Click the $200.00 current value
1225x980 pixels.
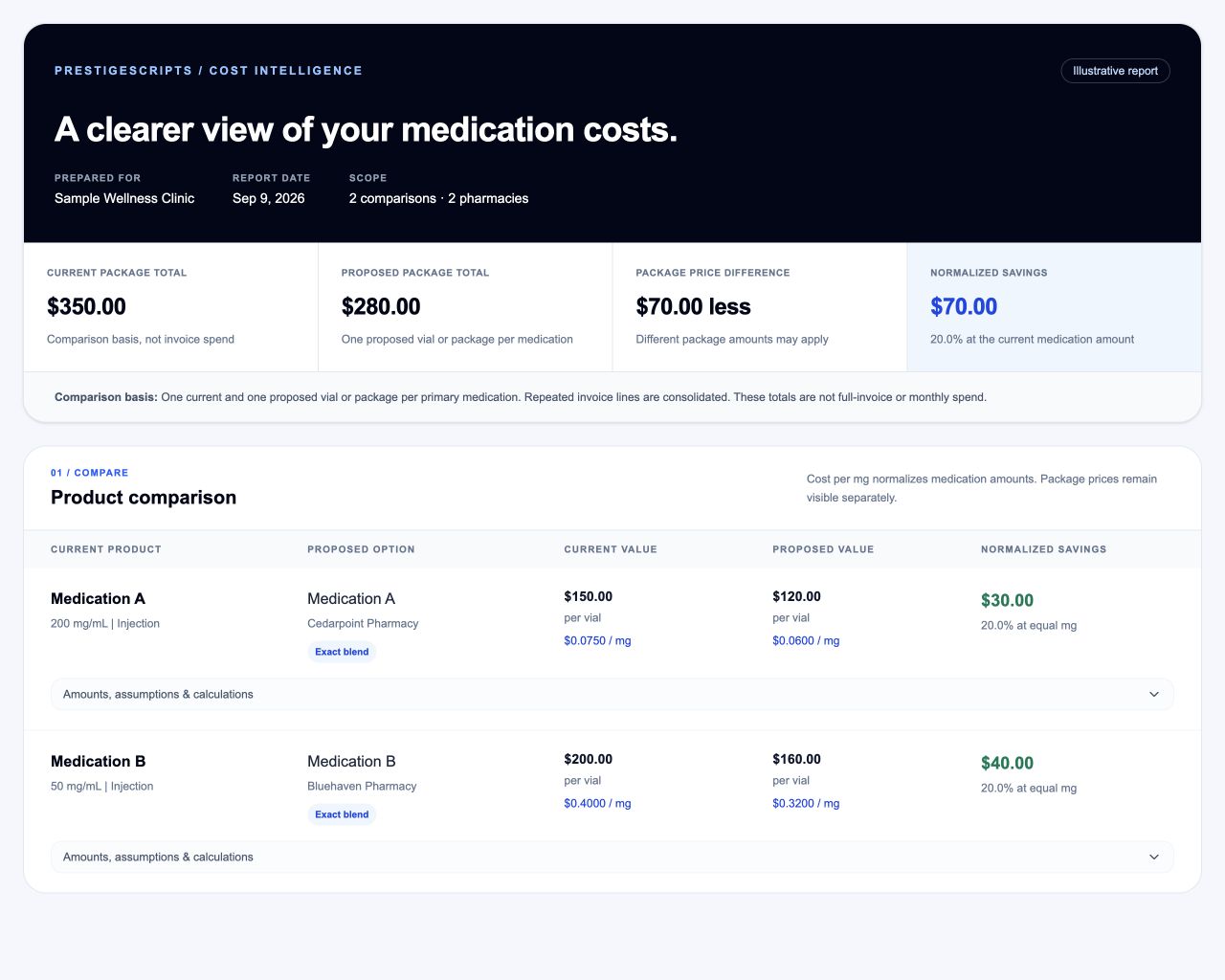click(x=589, y=759)
